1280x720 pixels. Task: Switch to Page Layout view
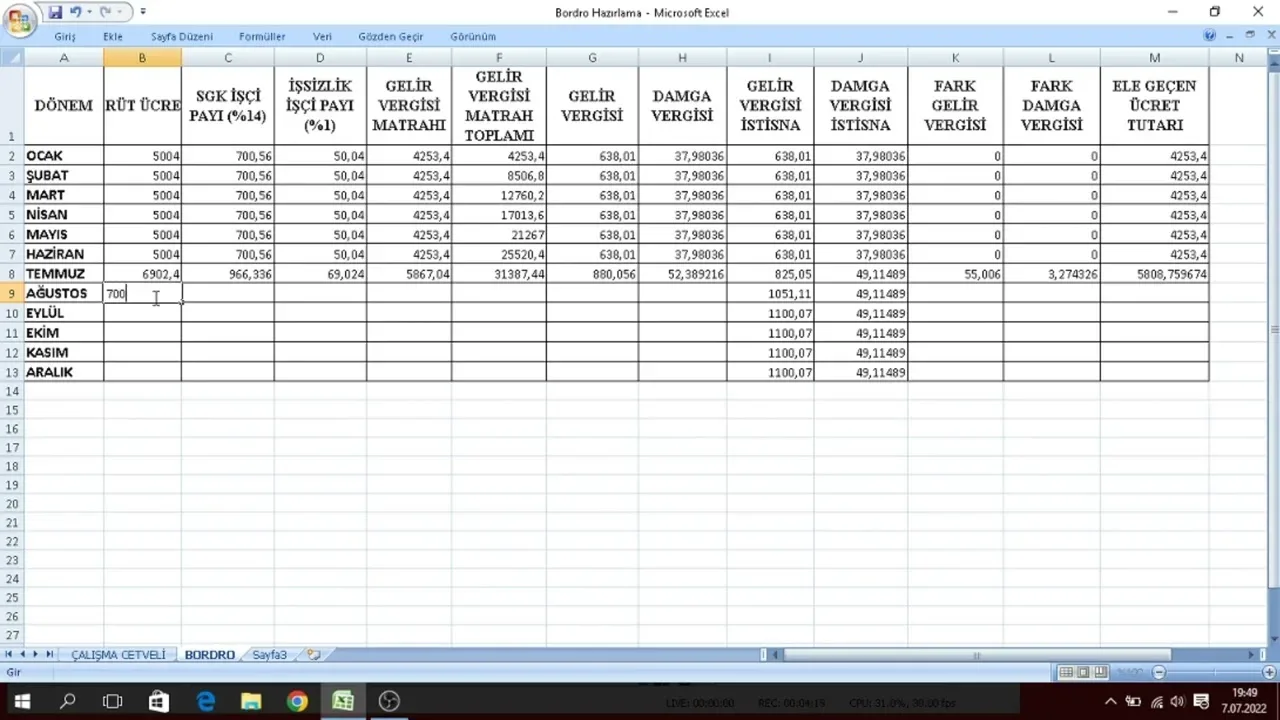click(x=1083, y=672)
